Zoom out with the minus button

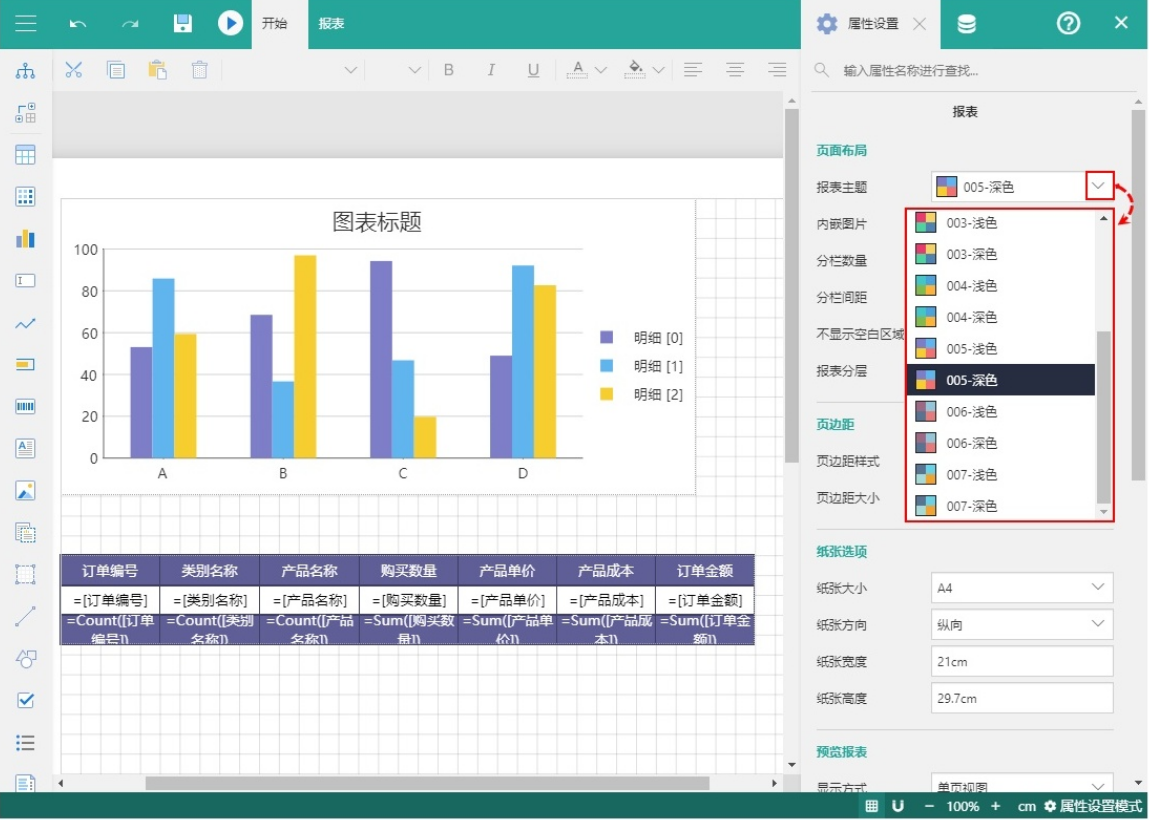point(929,806)
